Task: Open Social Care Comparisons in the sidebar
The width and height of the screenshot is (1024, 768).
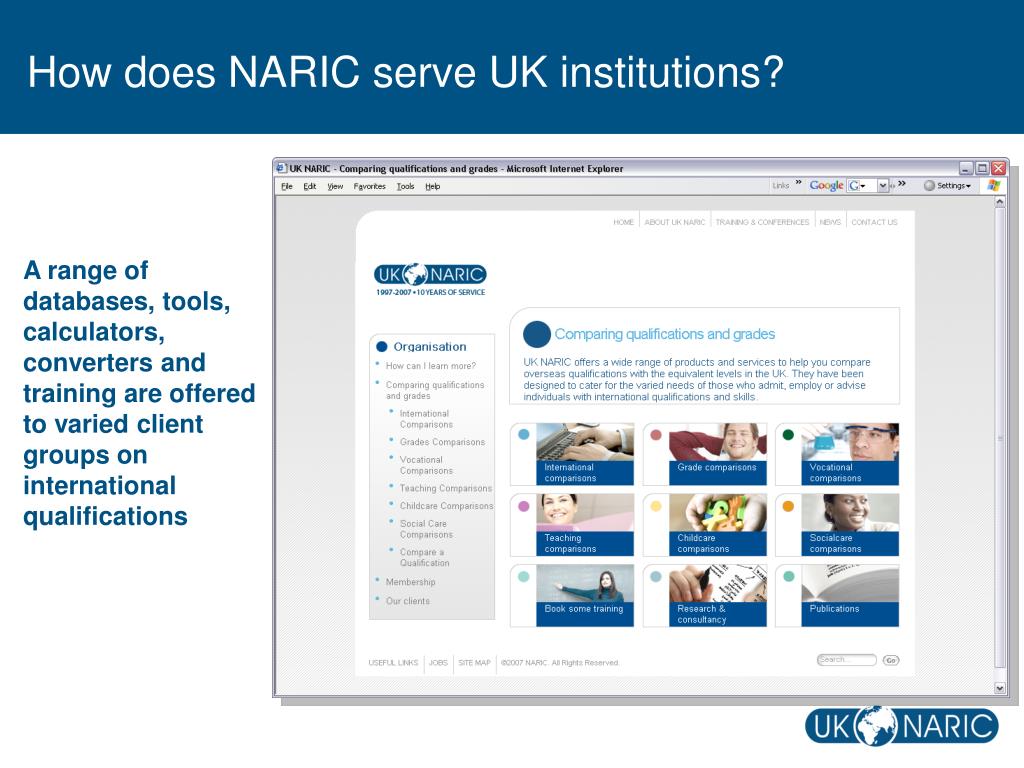Action: click(x=426, y=529)
